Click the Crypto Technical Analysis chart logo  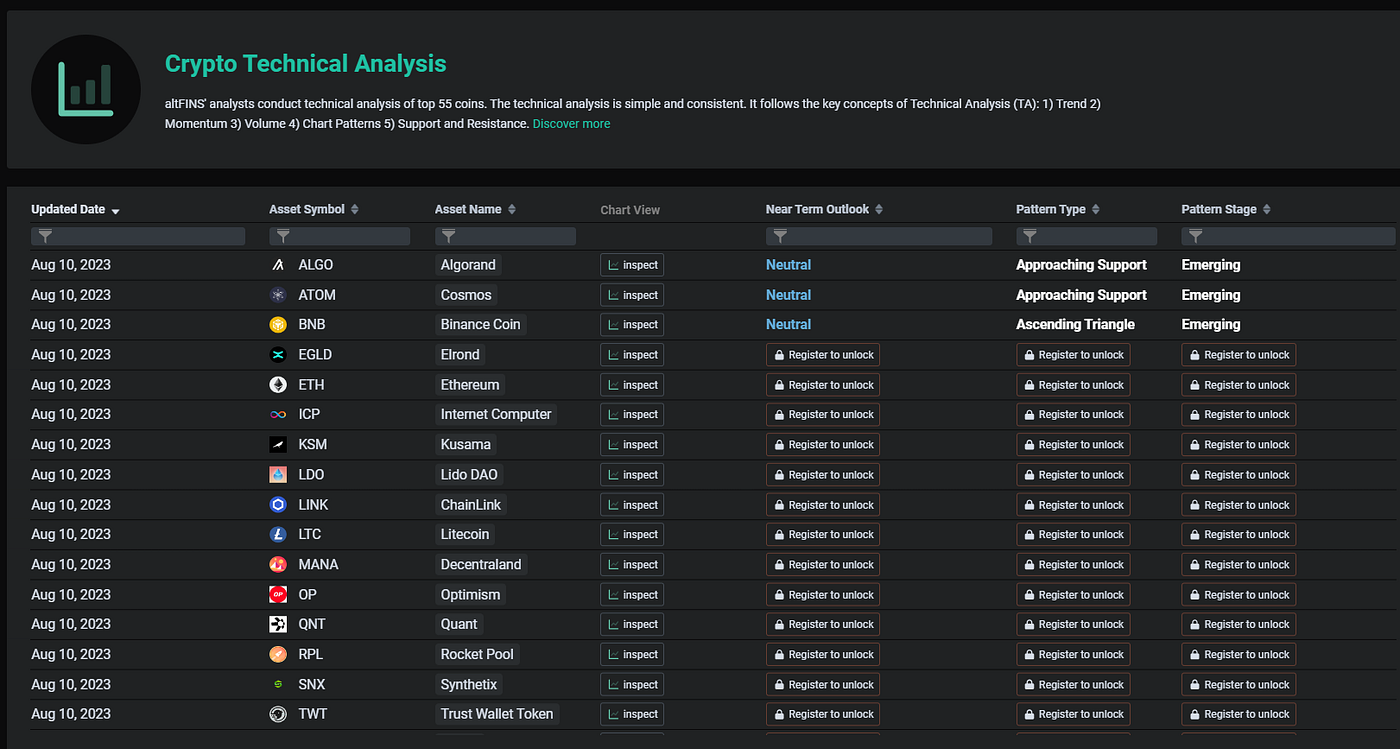[85, 89]
